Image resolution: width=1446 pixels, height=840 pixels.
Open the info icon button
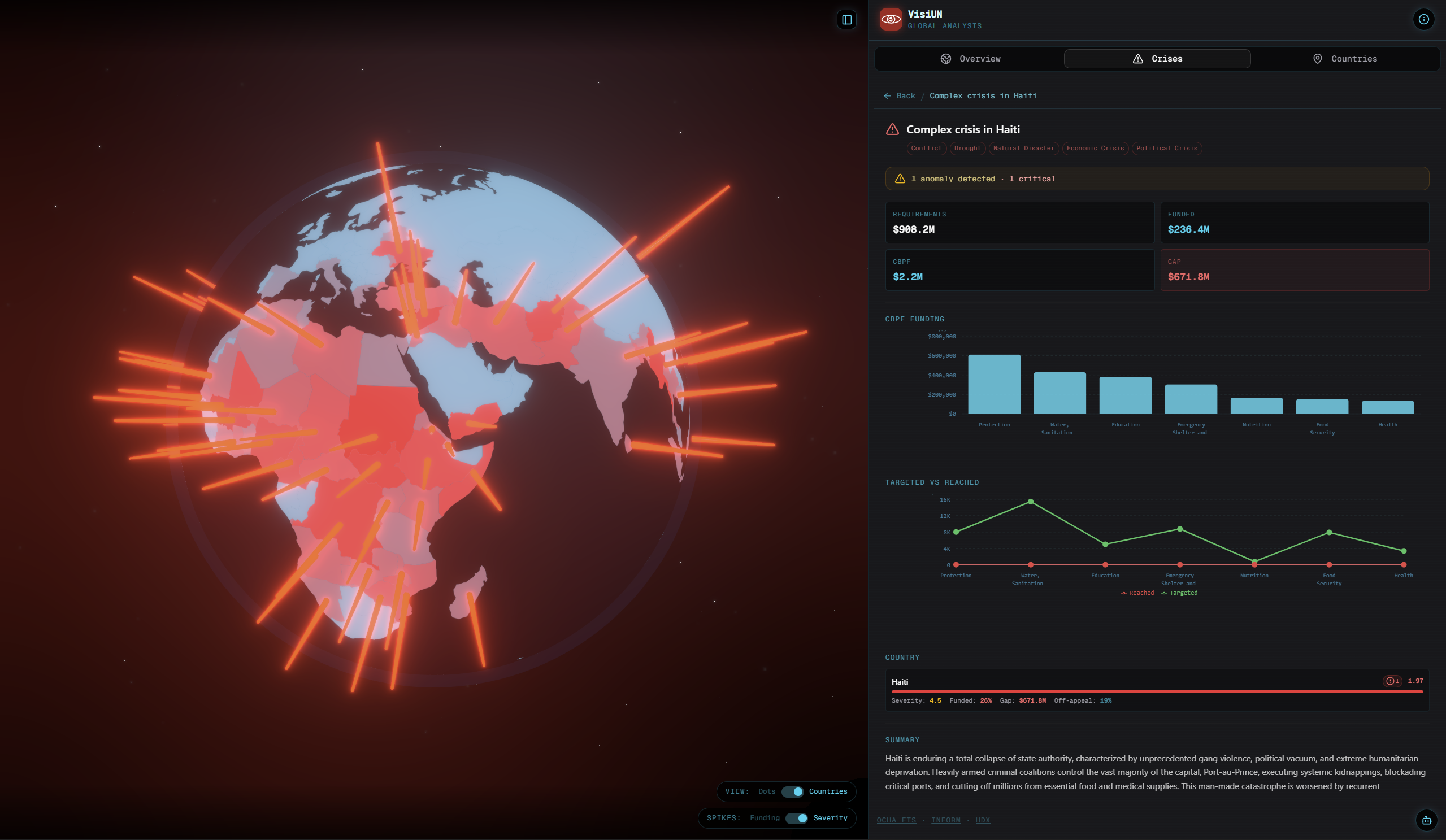pos(1423,20)
